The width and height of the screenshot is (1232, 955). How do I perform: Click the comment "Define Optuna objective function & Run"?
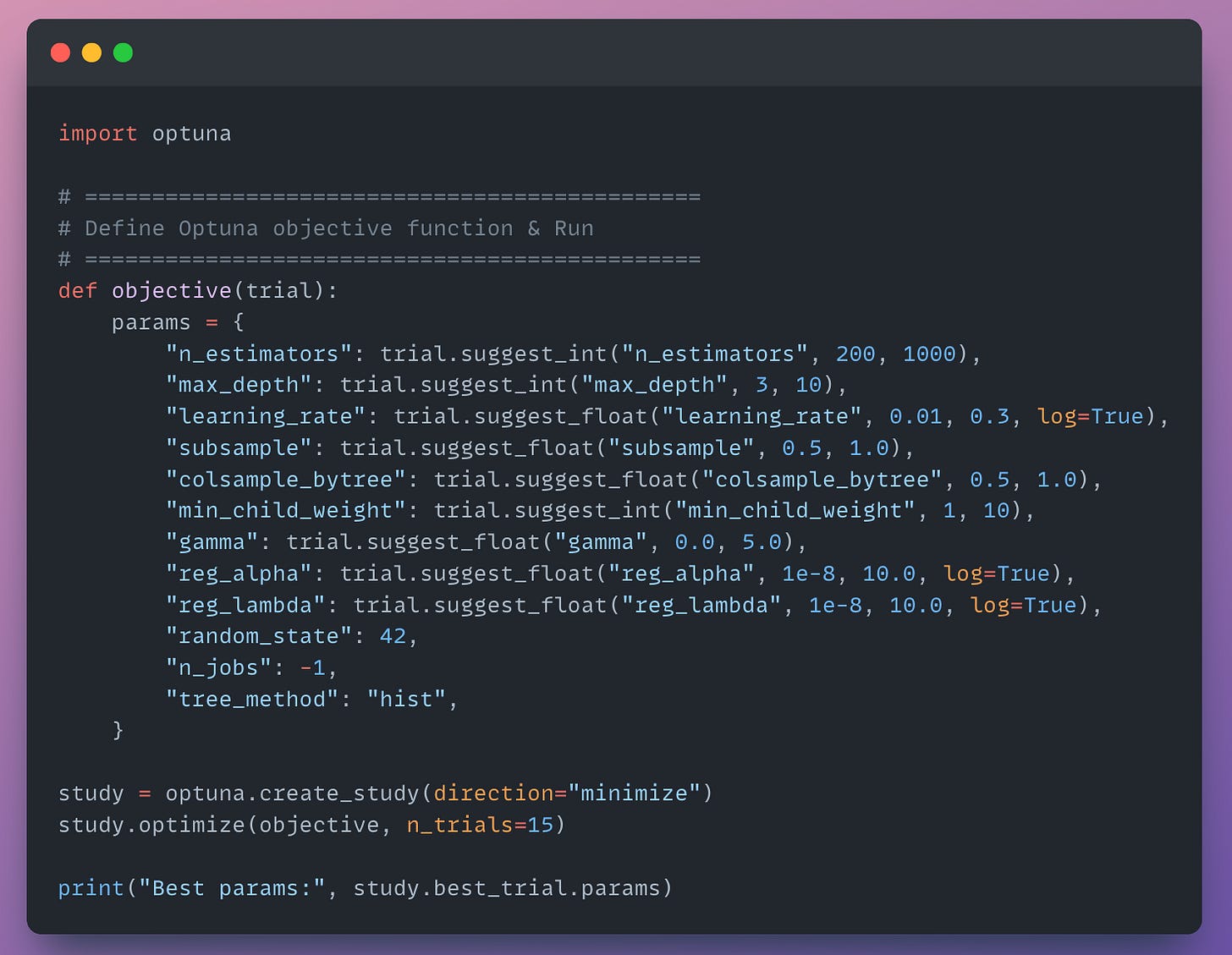click(x=339, y=228)
